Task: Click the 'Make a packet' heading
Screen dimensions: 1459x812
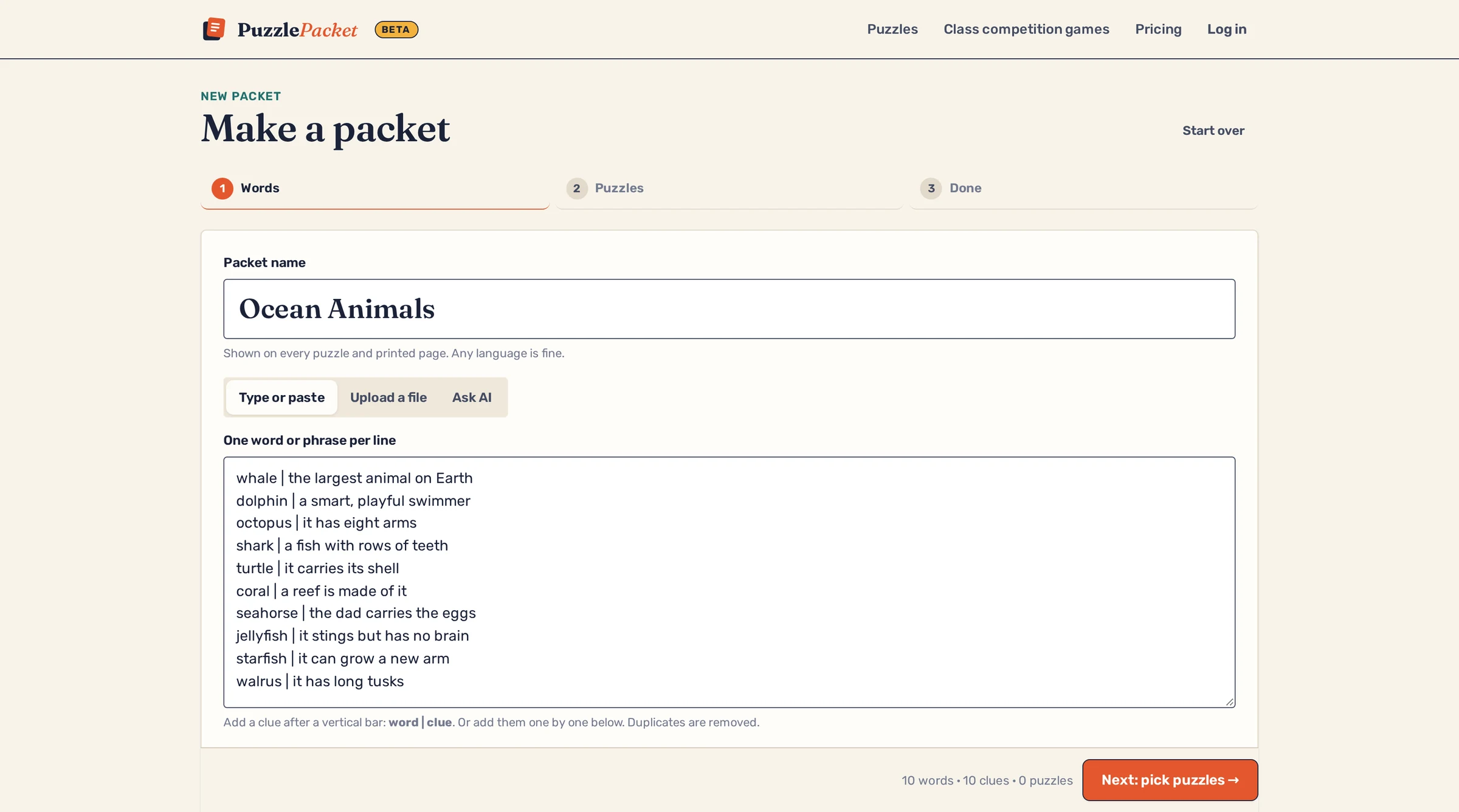Action: pyautogui.click(x=325, y=129)
